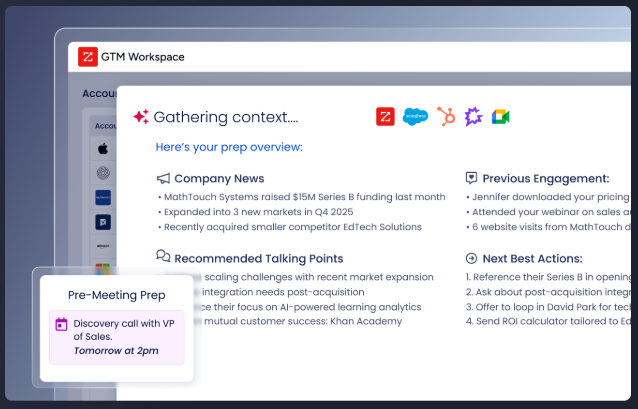Open the Apple account row logo
638x409 pixels.
103,149
